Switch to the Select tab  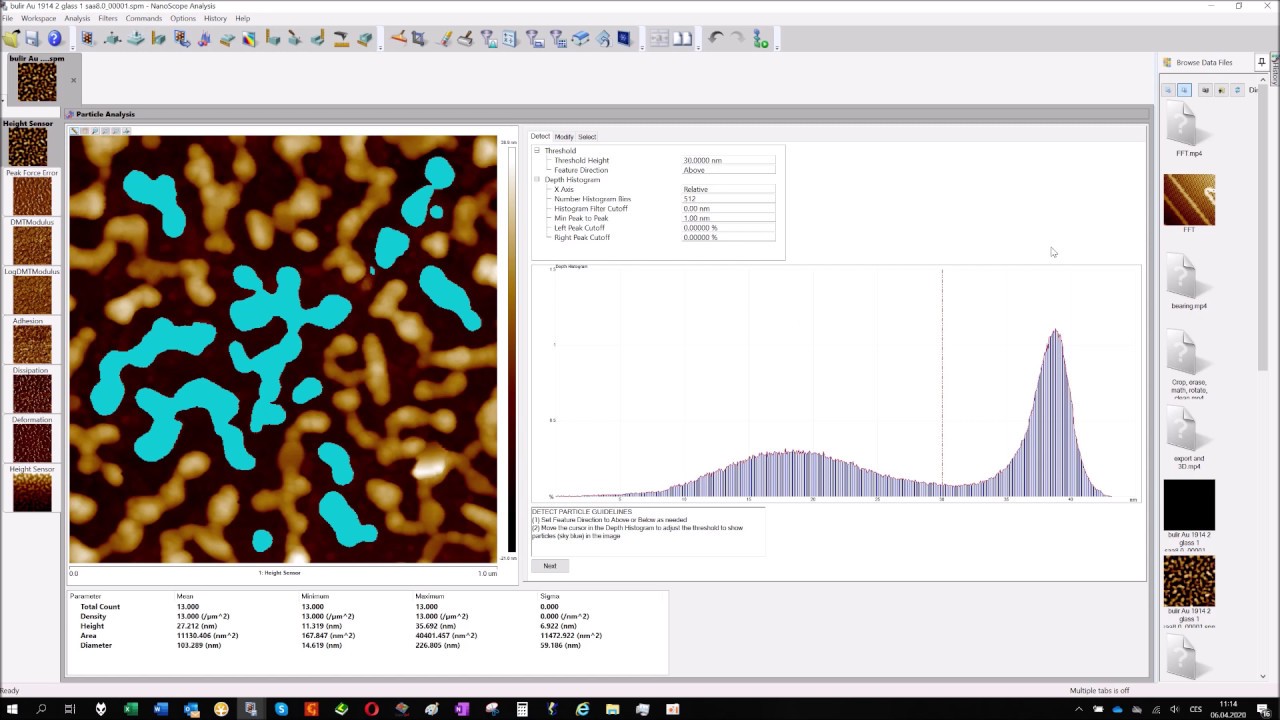pos(587,136)
